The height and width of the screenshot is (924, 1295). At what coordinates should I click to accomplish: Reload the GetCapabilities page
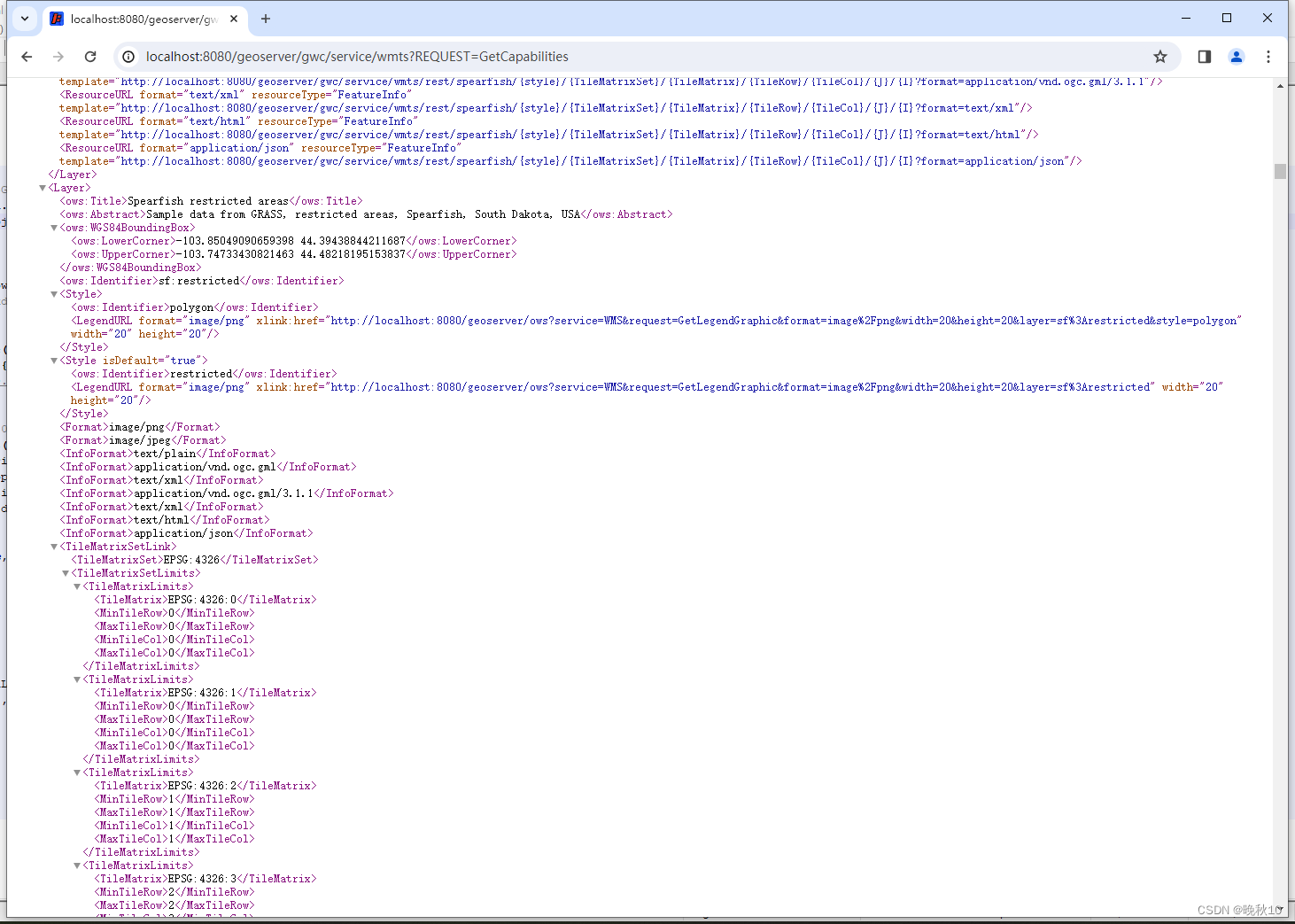[90, 56]
